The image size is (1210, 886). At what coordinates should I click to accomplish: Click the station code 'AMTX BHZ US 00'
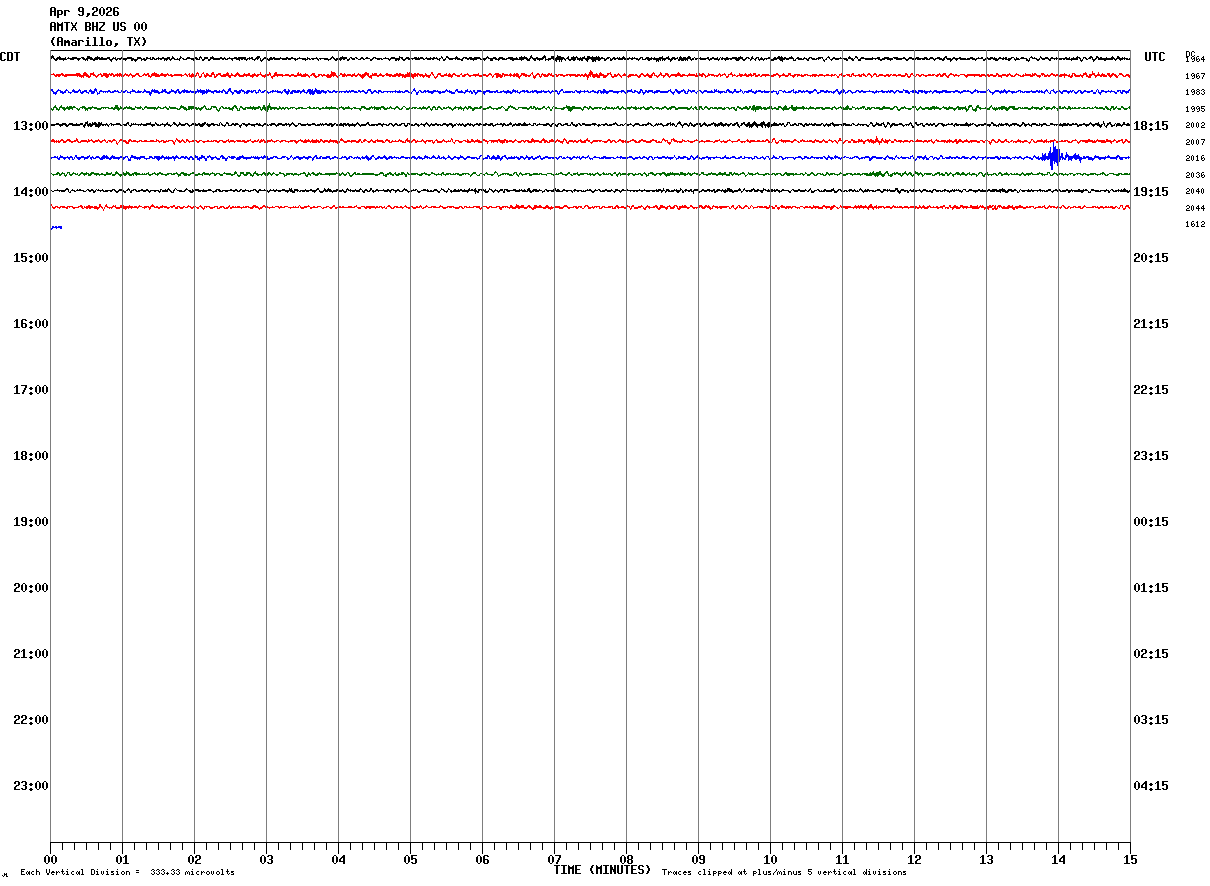click(98, 27)
